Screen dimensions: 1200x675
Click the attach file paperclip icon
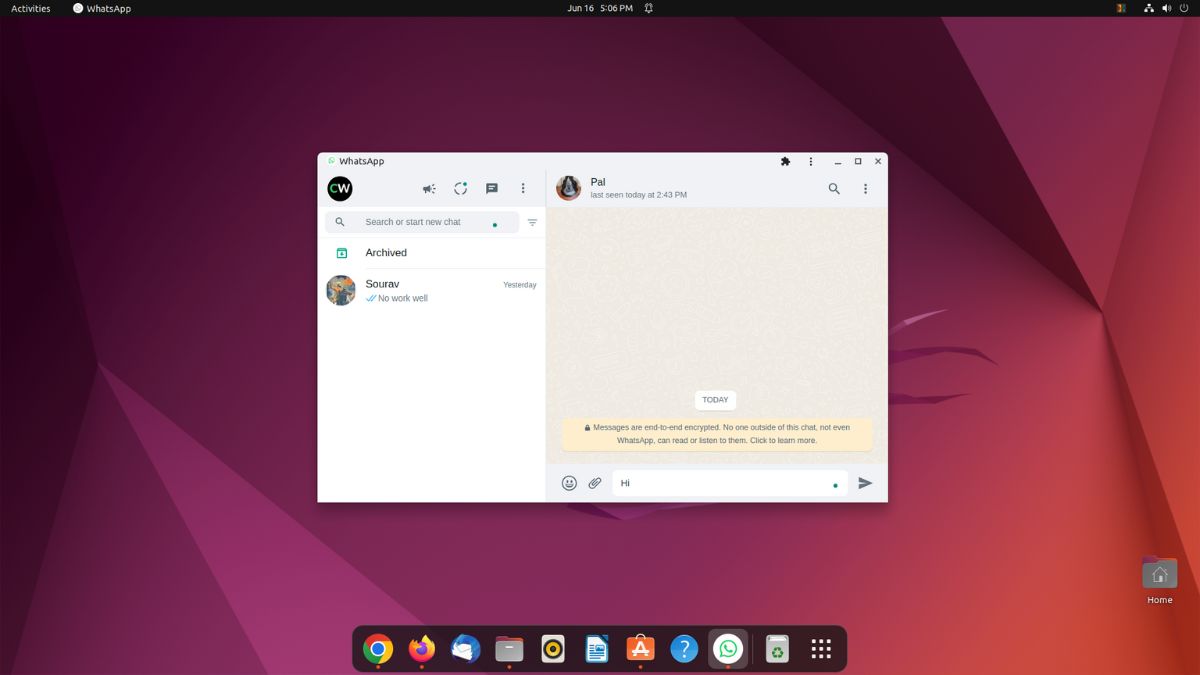[594, 482]
